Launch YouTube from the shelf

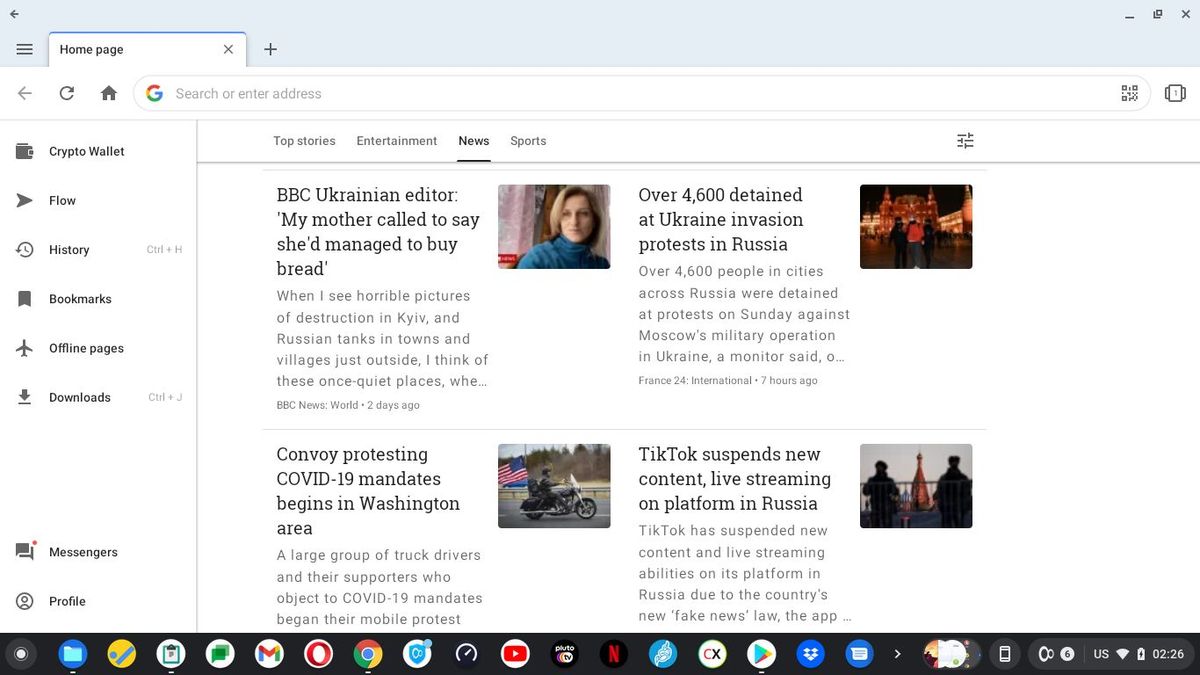click(x=514, y=653)
